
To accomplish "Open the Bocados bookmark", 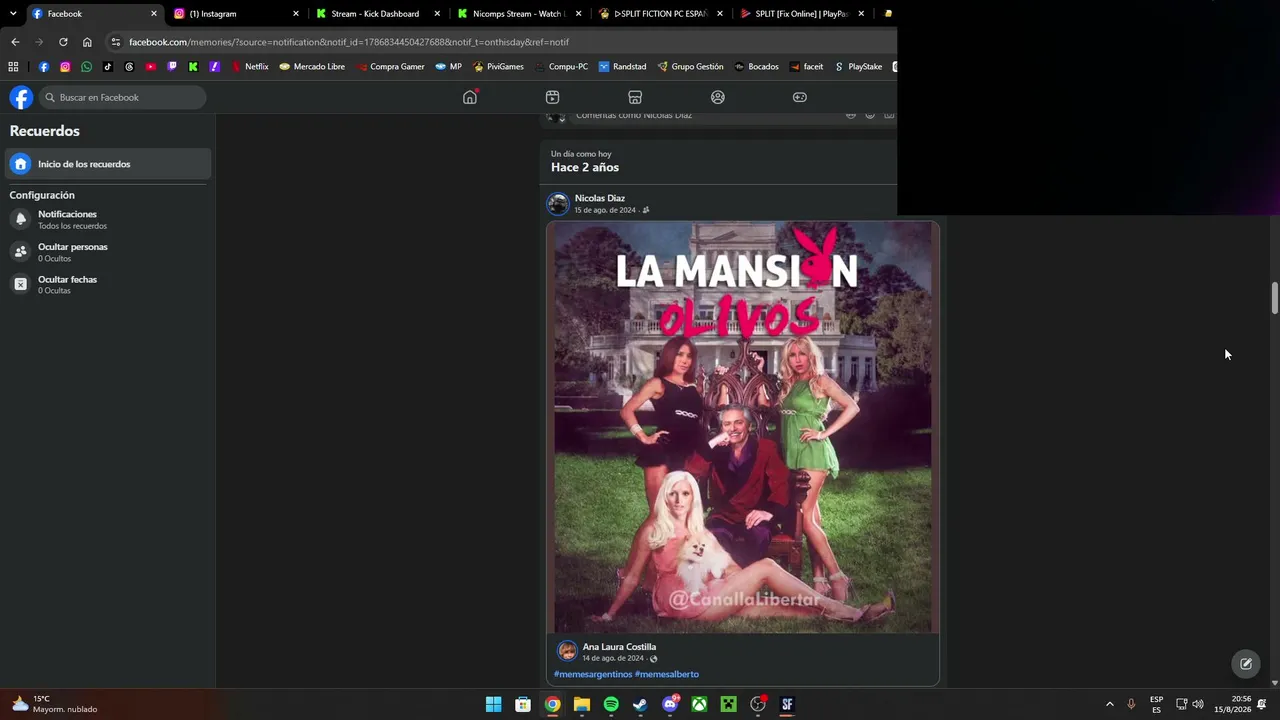I will (x=756, y=67).
